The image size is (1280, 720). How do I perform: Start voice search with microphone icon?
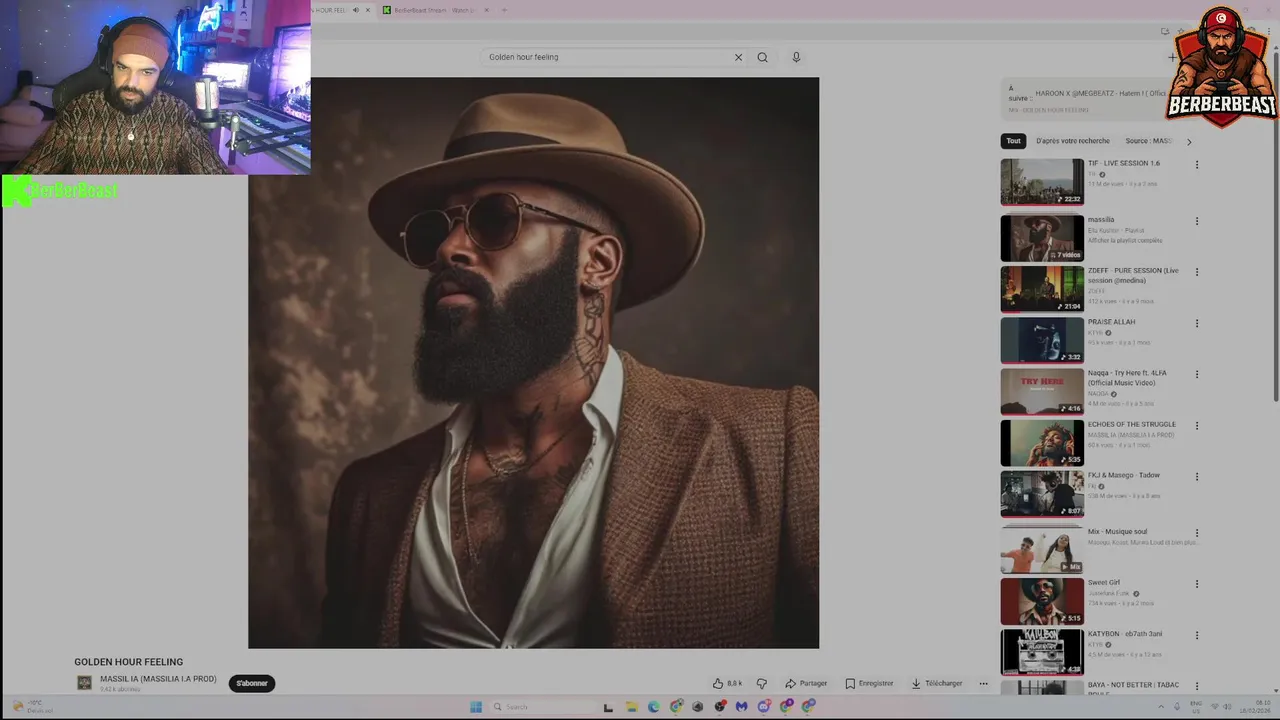point(796,57)
